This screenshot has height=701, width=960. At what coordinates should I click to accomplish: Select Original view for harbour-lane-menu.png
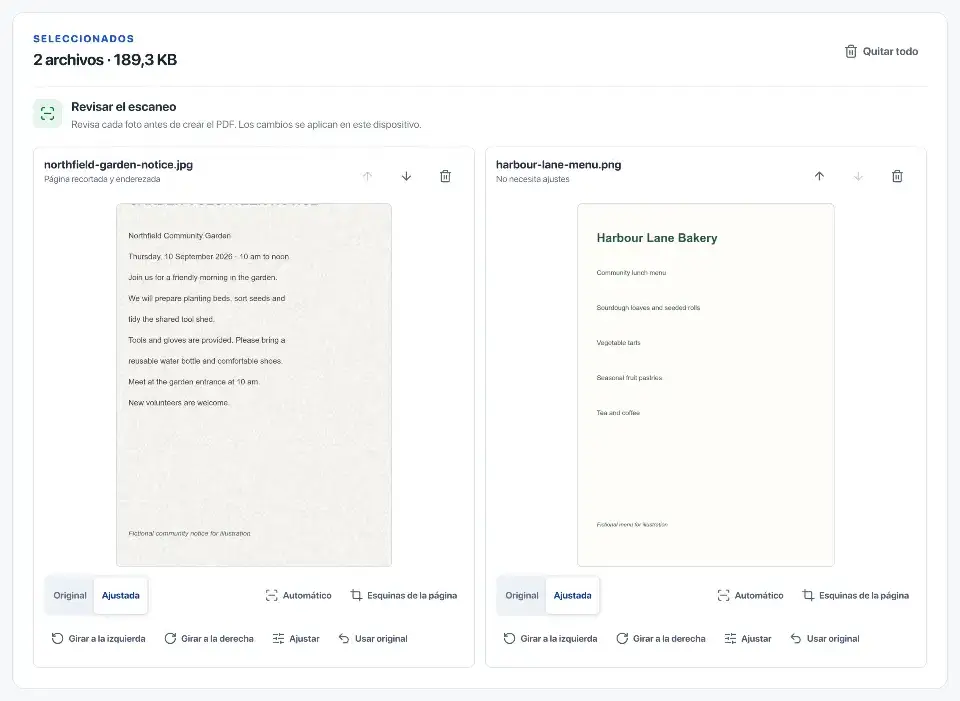[x=522, y=595]
